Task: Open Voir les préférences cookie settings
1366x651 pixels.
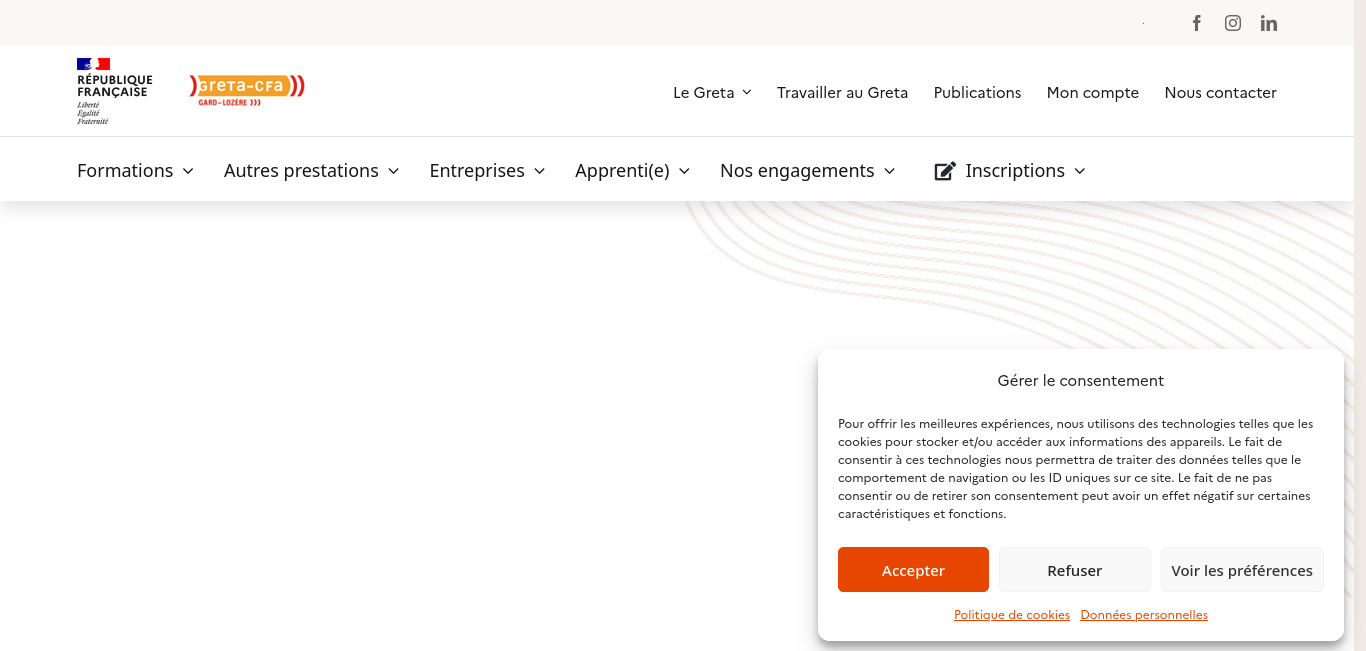Action: pos(1242,570)
